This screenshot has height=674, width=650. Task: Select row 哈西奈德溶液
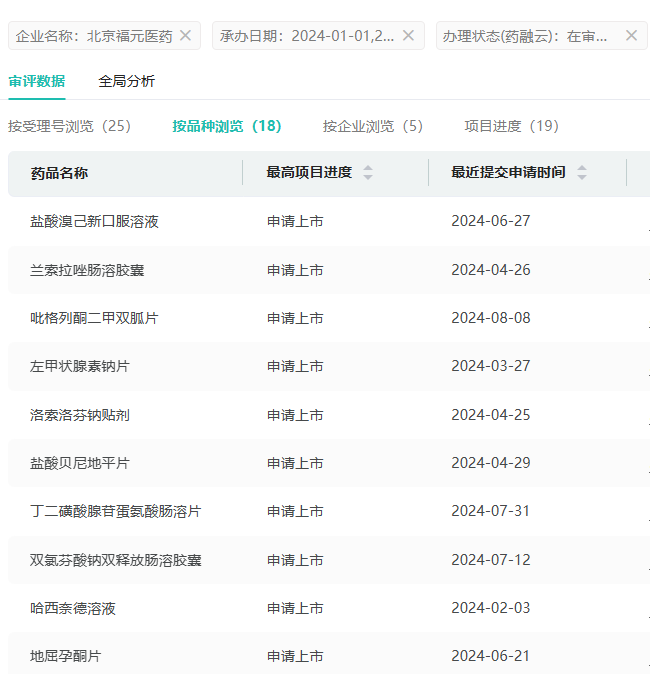tap(329, 608)
